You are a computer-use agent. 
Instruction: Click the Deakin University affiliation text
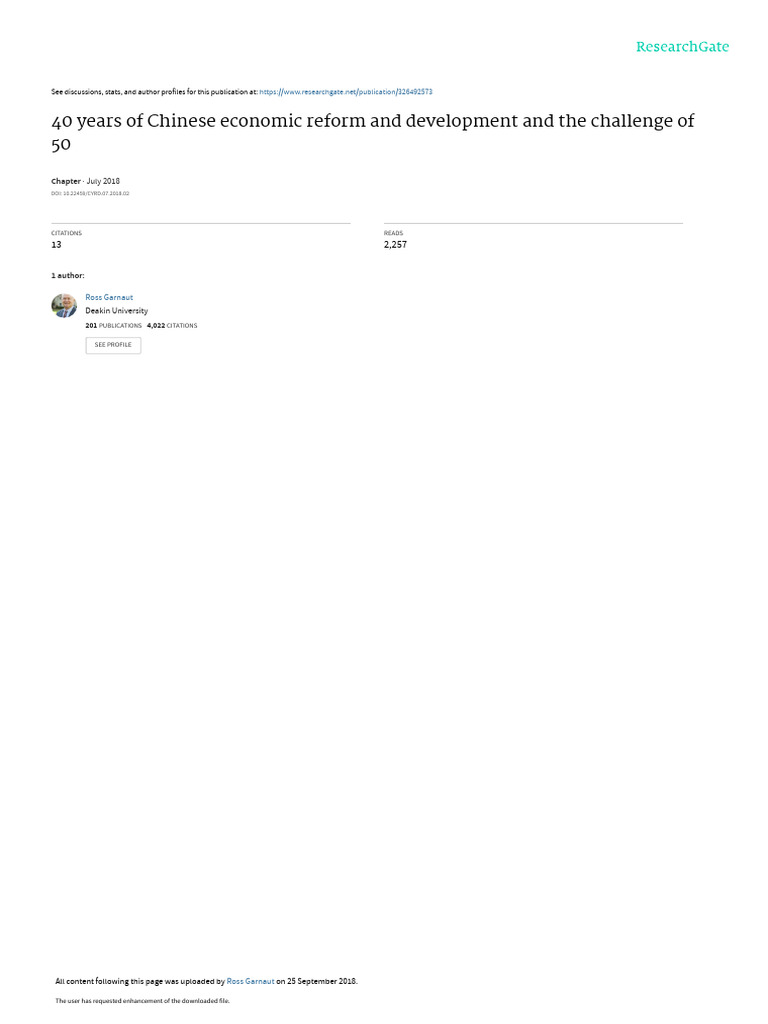click(x=116, y=311)
